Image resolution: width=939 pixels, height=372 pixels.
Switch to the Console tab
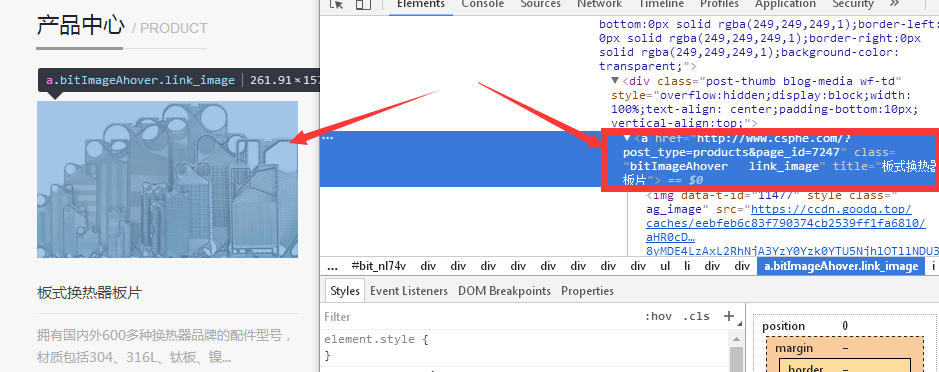(483, 4)
